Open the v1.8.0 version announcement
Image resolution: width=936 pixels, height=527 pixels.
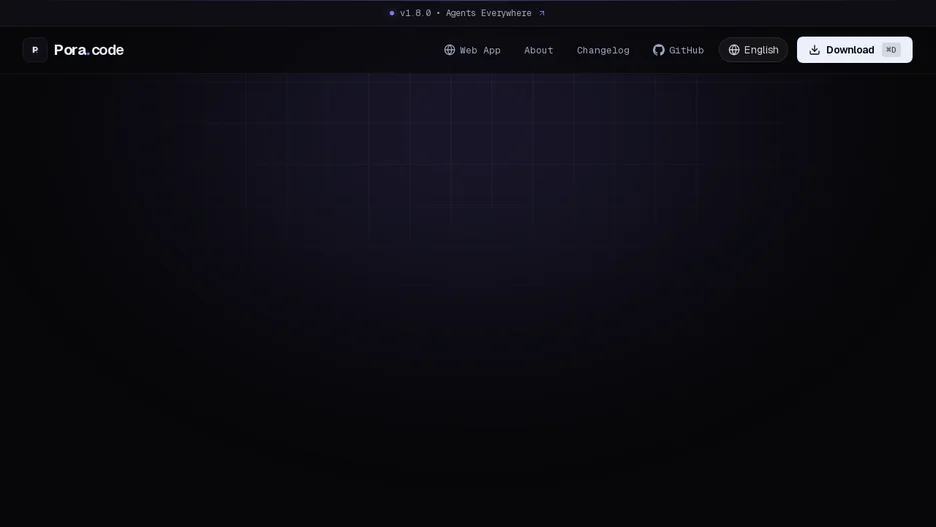[x=415, y=13]
